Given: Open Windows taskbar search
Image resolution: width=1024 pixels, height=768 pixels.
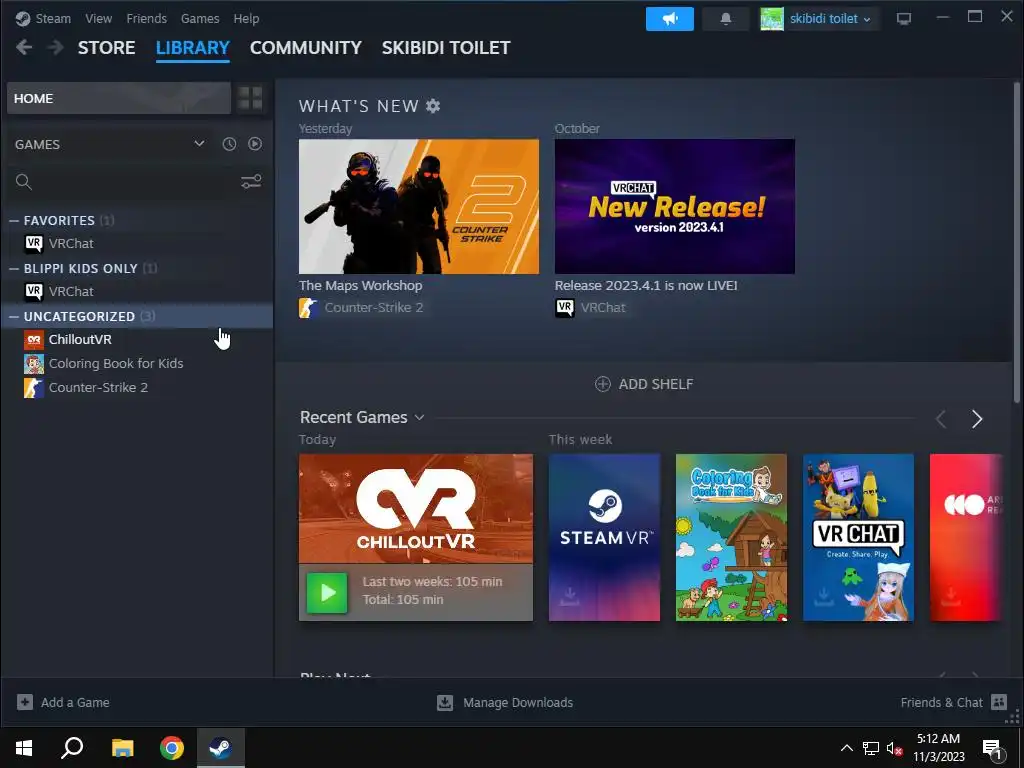Looking at the screenshot, I should [72, 748].
